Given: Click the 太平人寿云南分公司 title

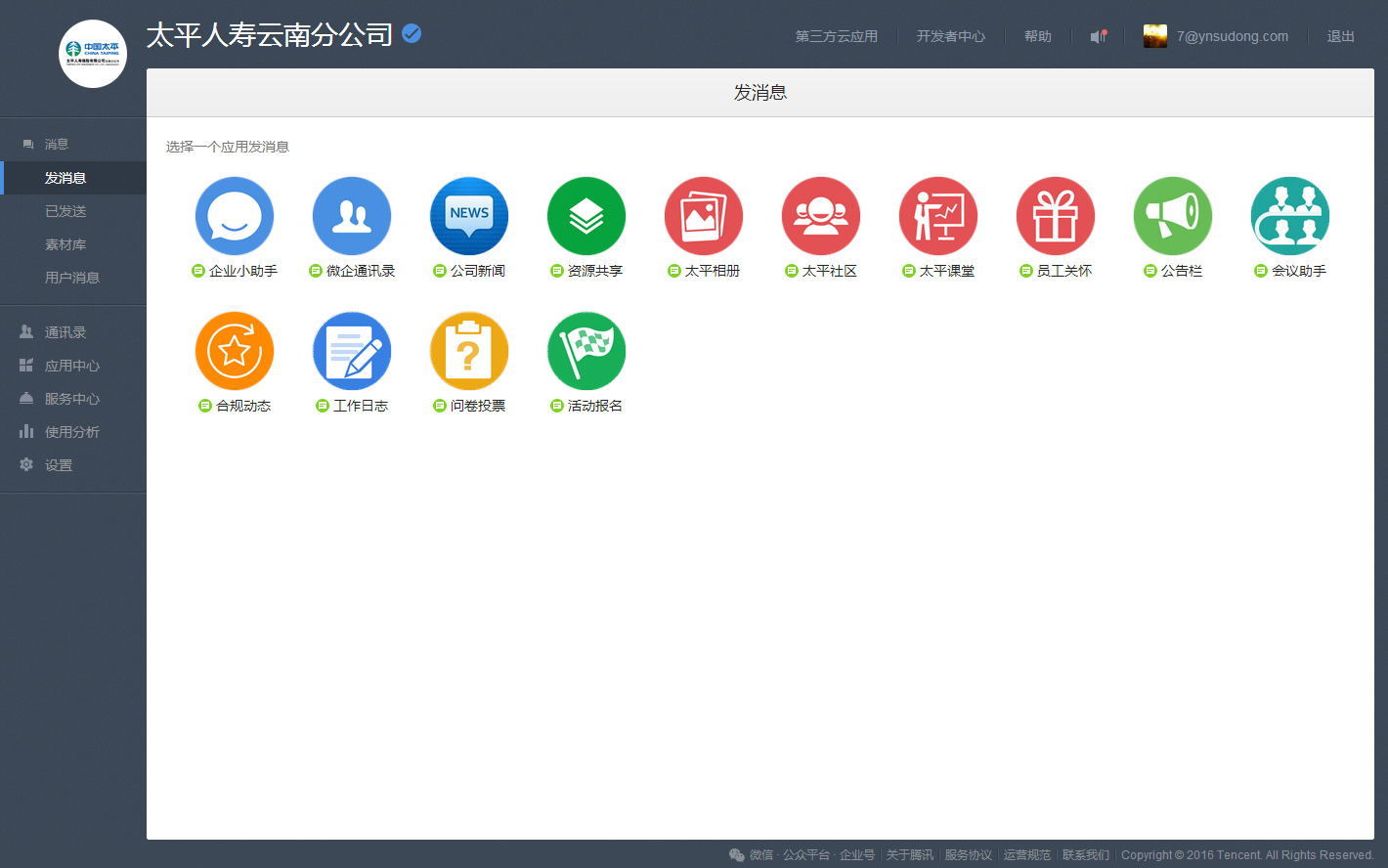Looking at the screenshot, I should pos(270,35).
